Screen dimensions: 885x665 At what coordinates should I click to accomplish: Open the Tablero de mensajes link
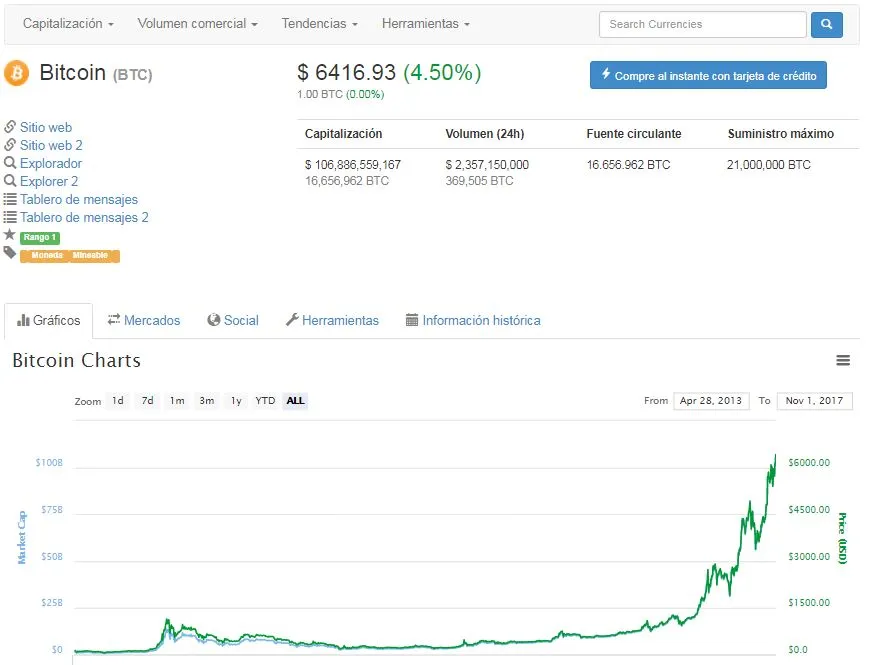pos(78,199)
